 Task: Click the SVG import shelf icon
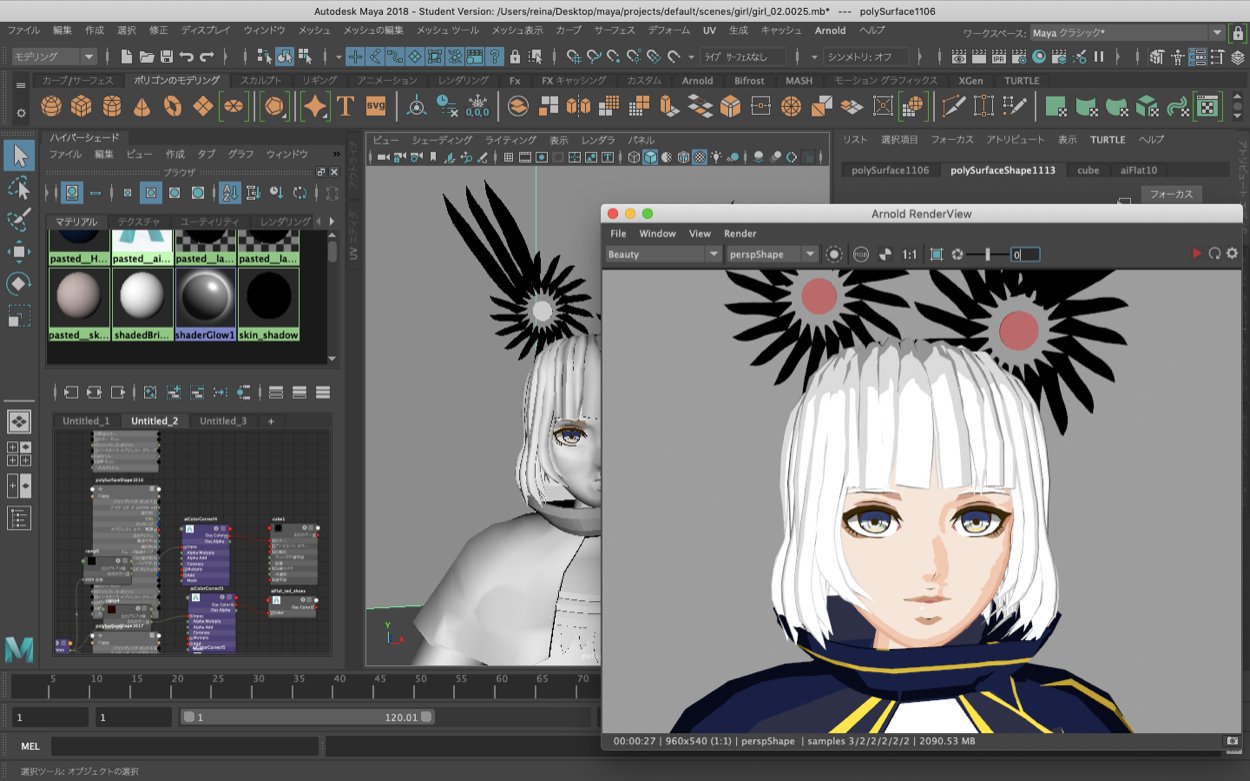376,106
